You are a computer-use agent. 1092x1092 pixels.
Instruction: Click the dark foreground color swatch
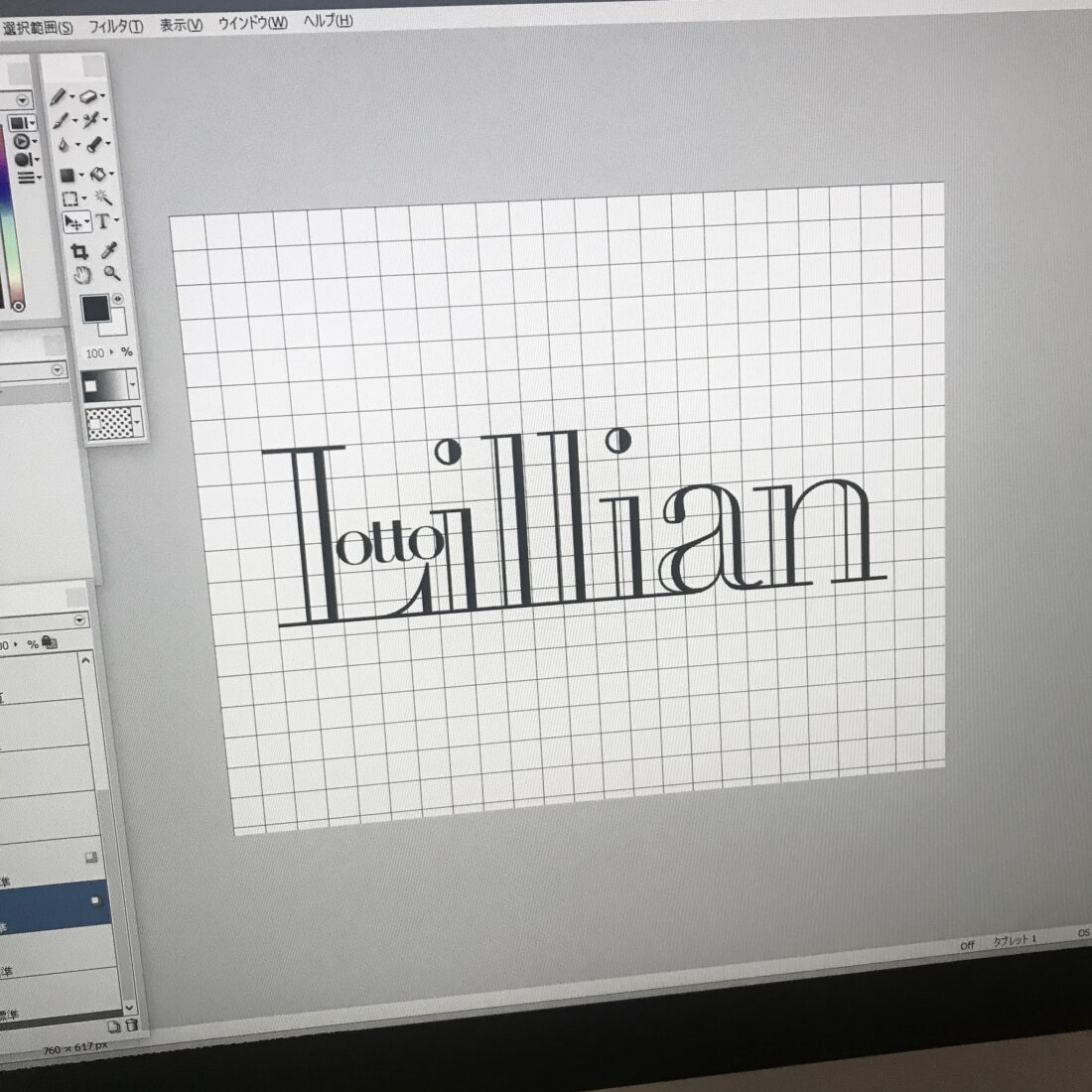[x=94, y=309]
